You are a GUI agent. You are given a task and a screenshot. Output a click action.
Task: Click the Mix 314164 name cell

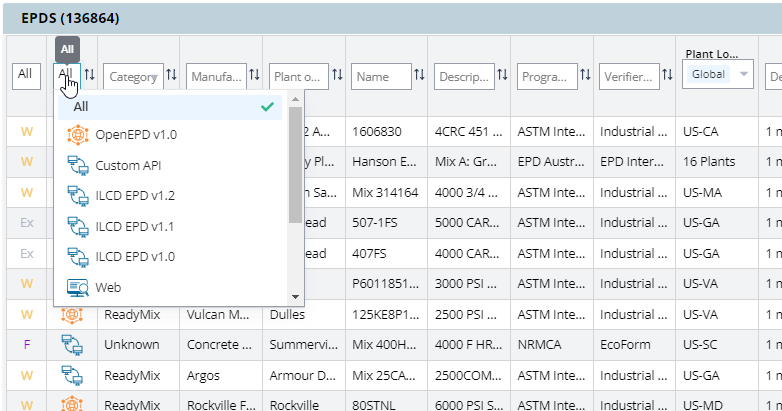(x=385, y=191)
